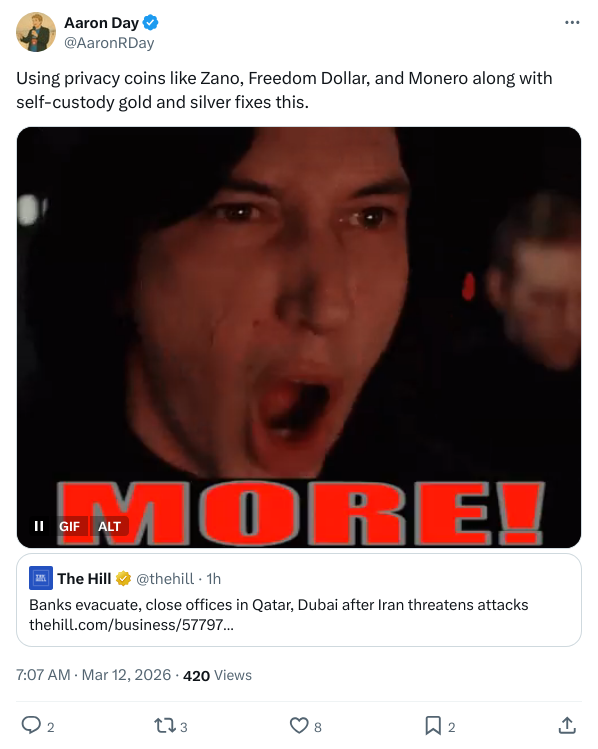Click the blue verified badge by Aaron Day

[x=150, y=22]
